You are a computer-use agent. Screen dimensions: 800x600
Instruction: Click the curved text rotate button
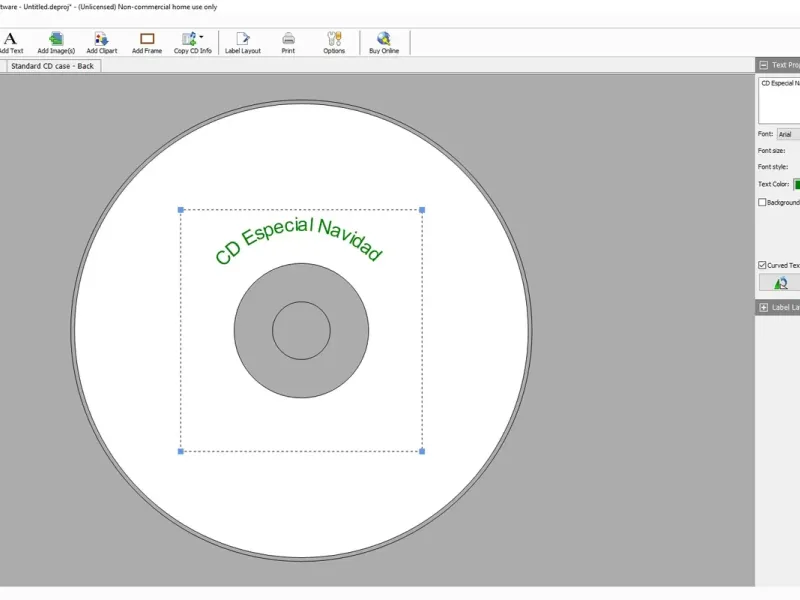[x=780, y=283]
